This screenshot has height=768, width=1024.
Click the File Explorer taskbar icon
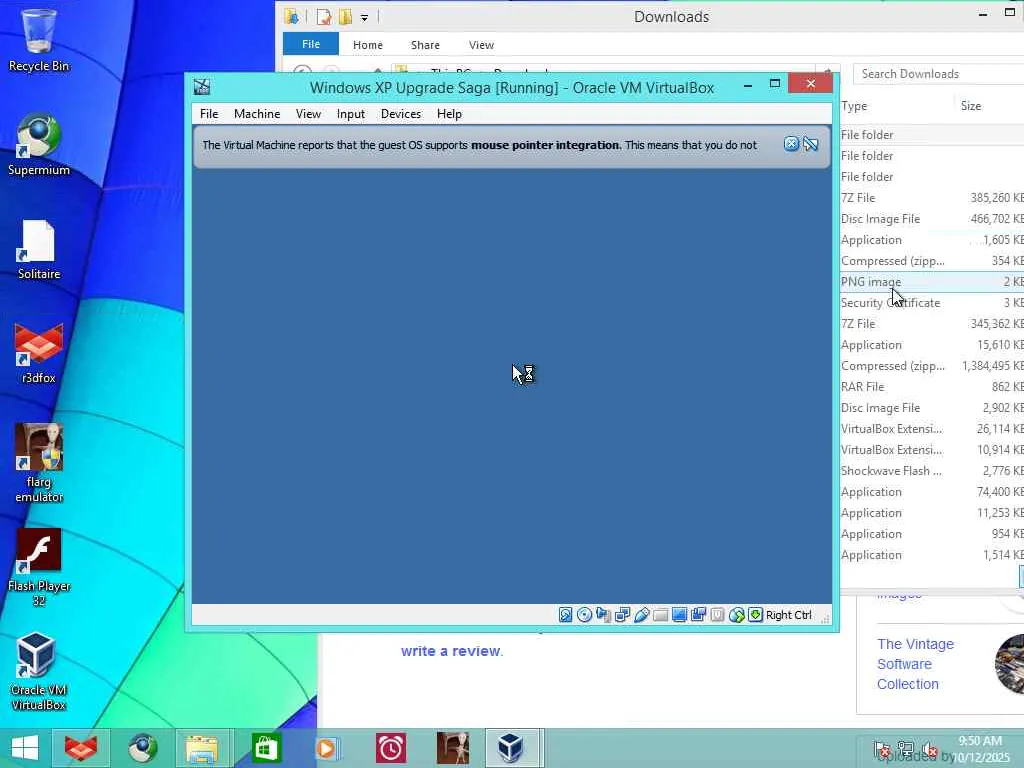click(202, 748)
